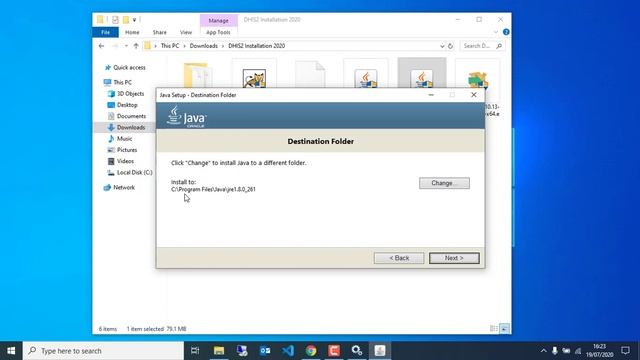Click 'This PC' in the address breadcrumb

170,46
